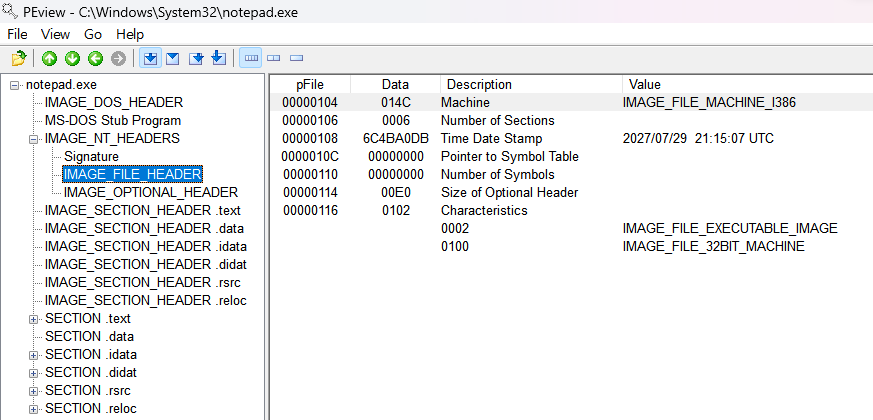Click the 00000104 pFile offset cell
The width and height of the screenshot is (873, 420).
(310, 102)
